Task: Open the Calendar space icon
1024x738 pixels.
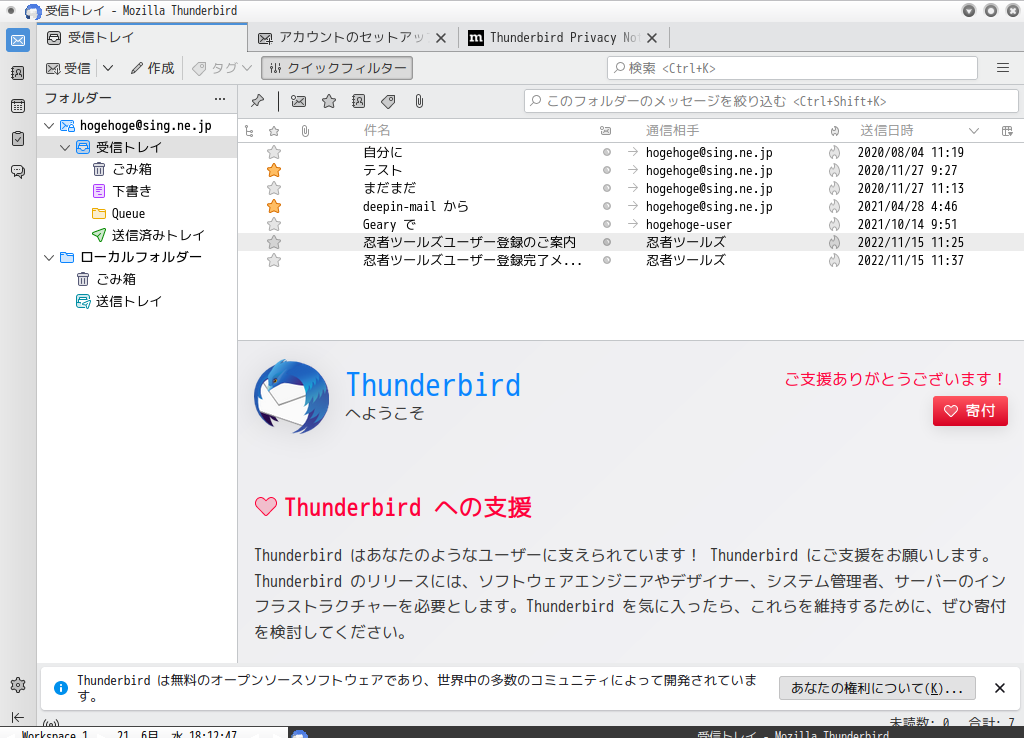Action: click(18, 106)
